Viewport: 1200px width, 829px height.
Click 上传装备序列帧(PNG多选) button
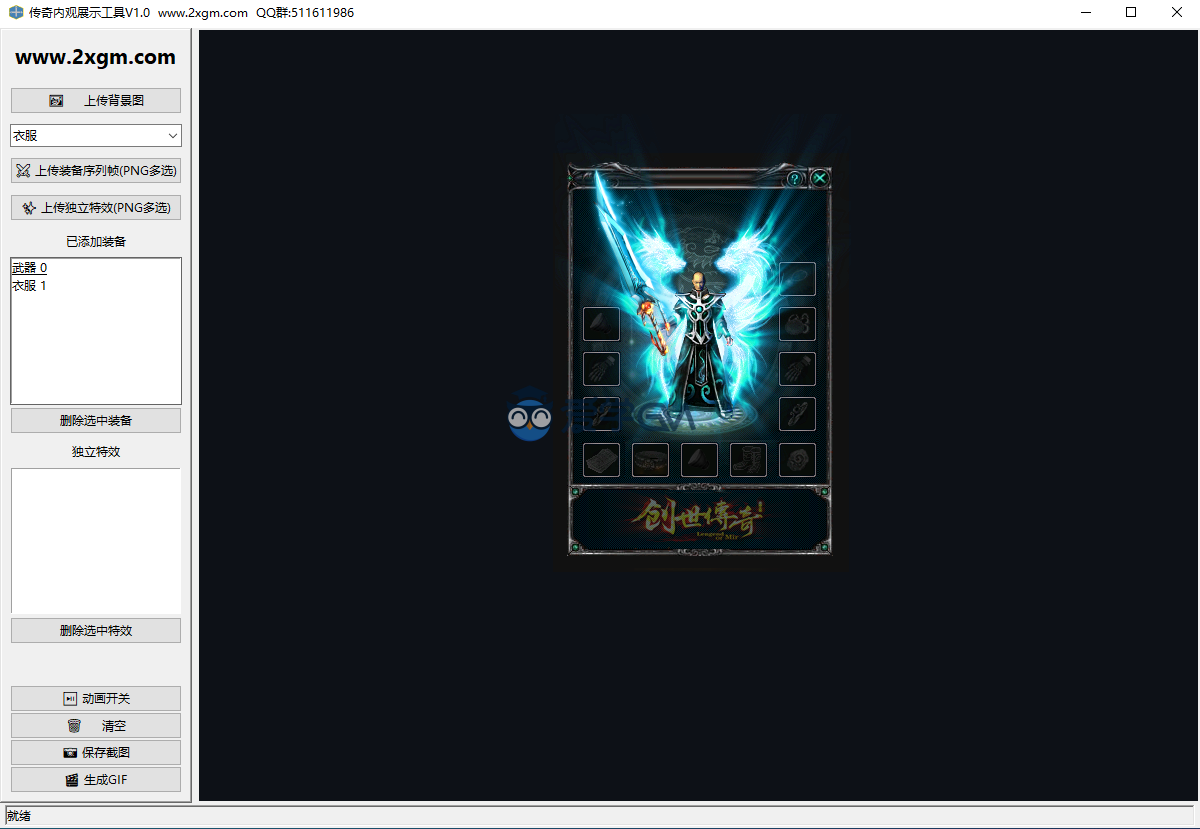point(96,171)
